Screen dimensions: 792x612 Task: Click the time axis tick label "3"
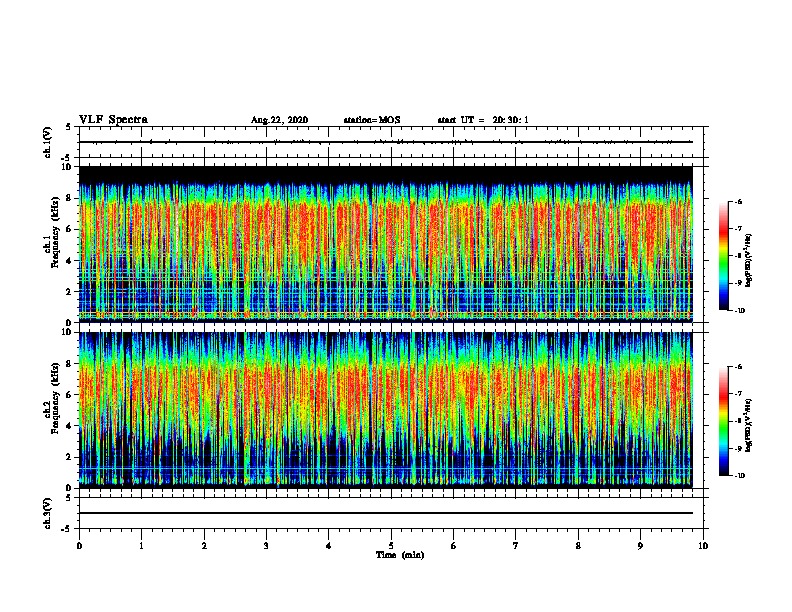click(266, 546)
